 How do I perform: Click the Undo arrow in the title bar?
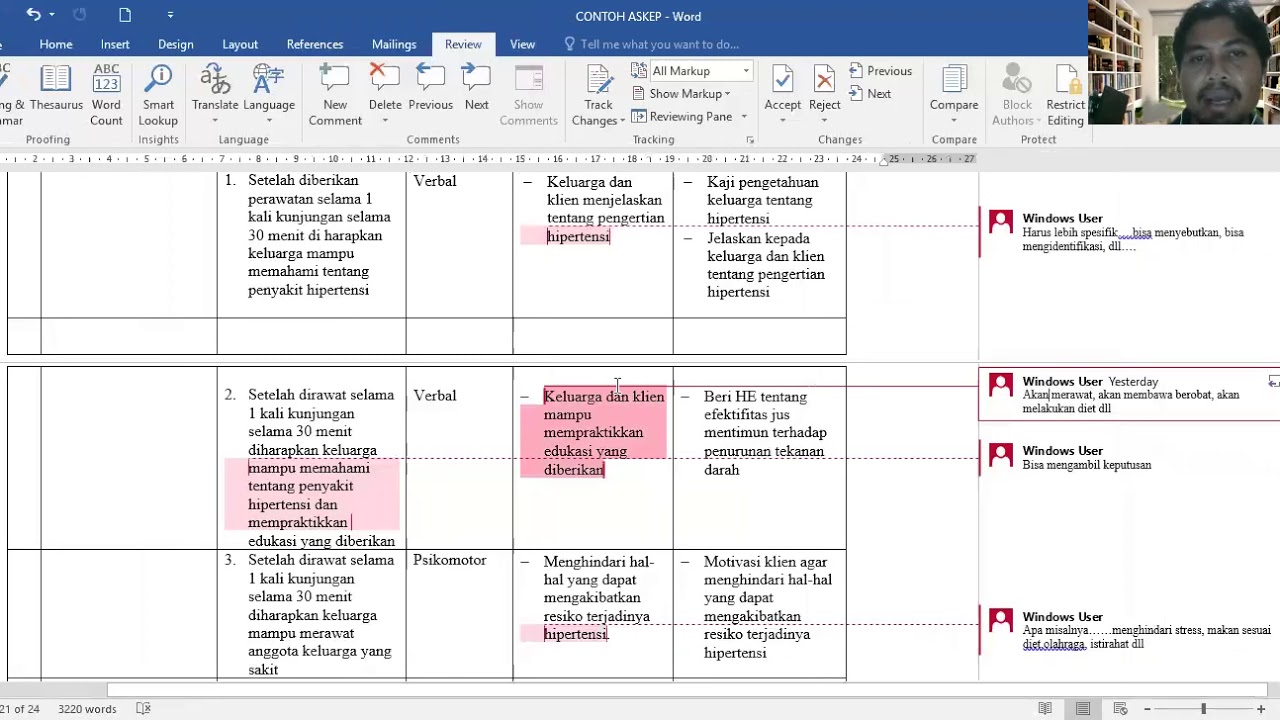[x=34, y=15]
